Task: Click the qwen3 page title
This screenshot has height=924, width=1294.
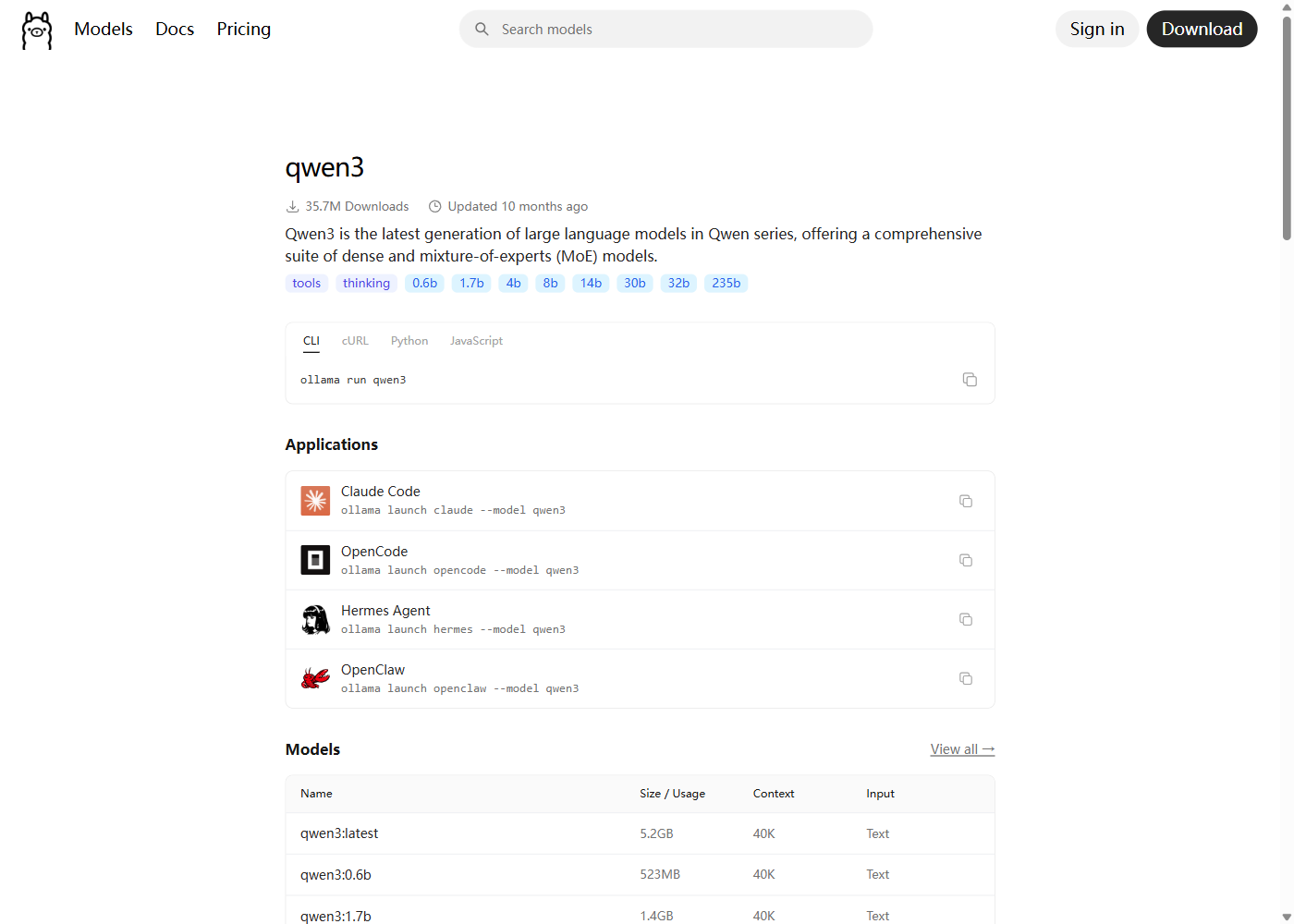Action: click(x=324, y=167)
